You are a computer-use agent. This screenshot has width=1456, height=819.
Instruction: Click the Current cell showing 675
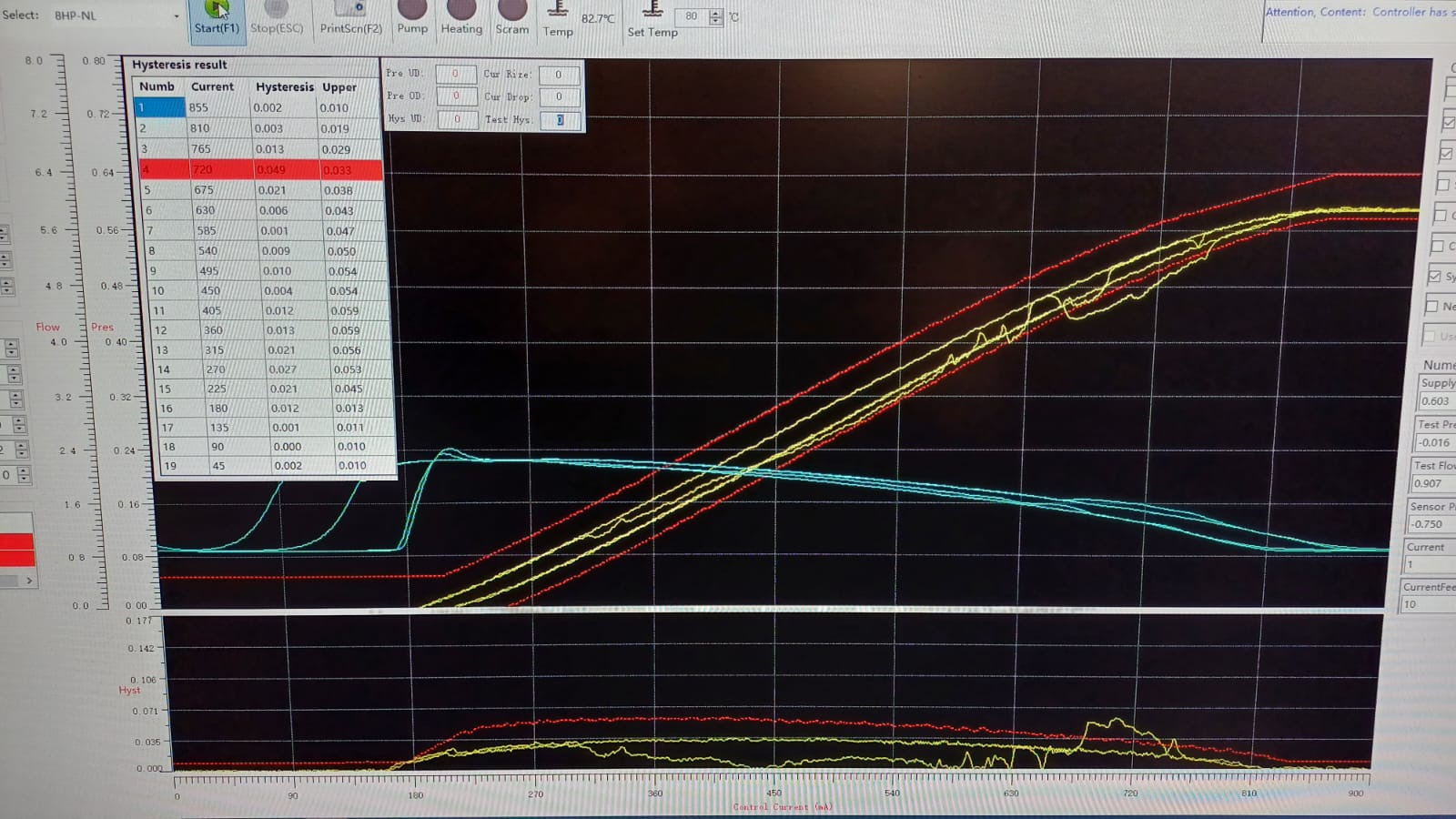click(x=223, y=190)
